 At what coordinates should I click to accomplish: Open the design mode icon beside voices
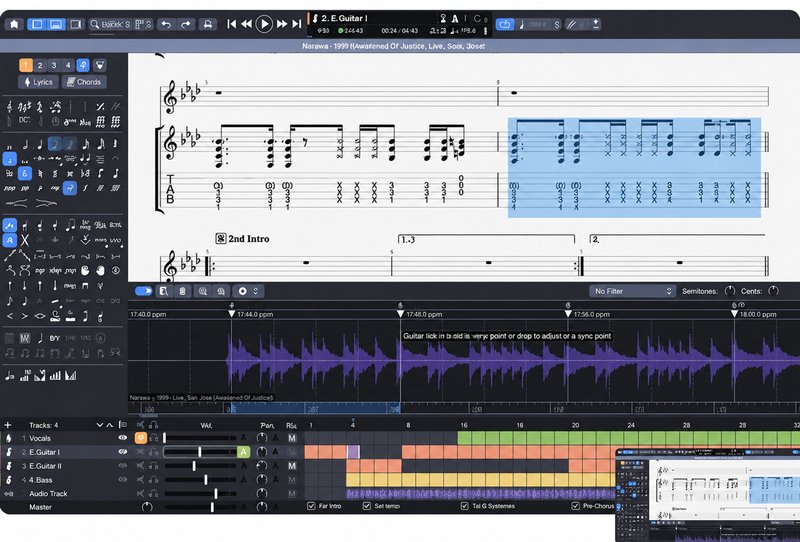tap(100, 65)
